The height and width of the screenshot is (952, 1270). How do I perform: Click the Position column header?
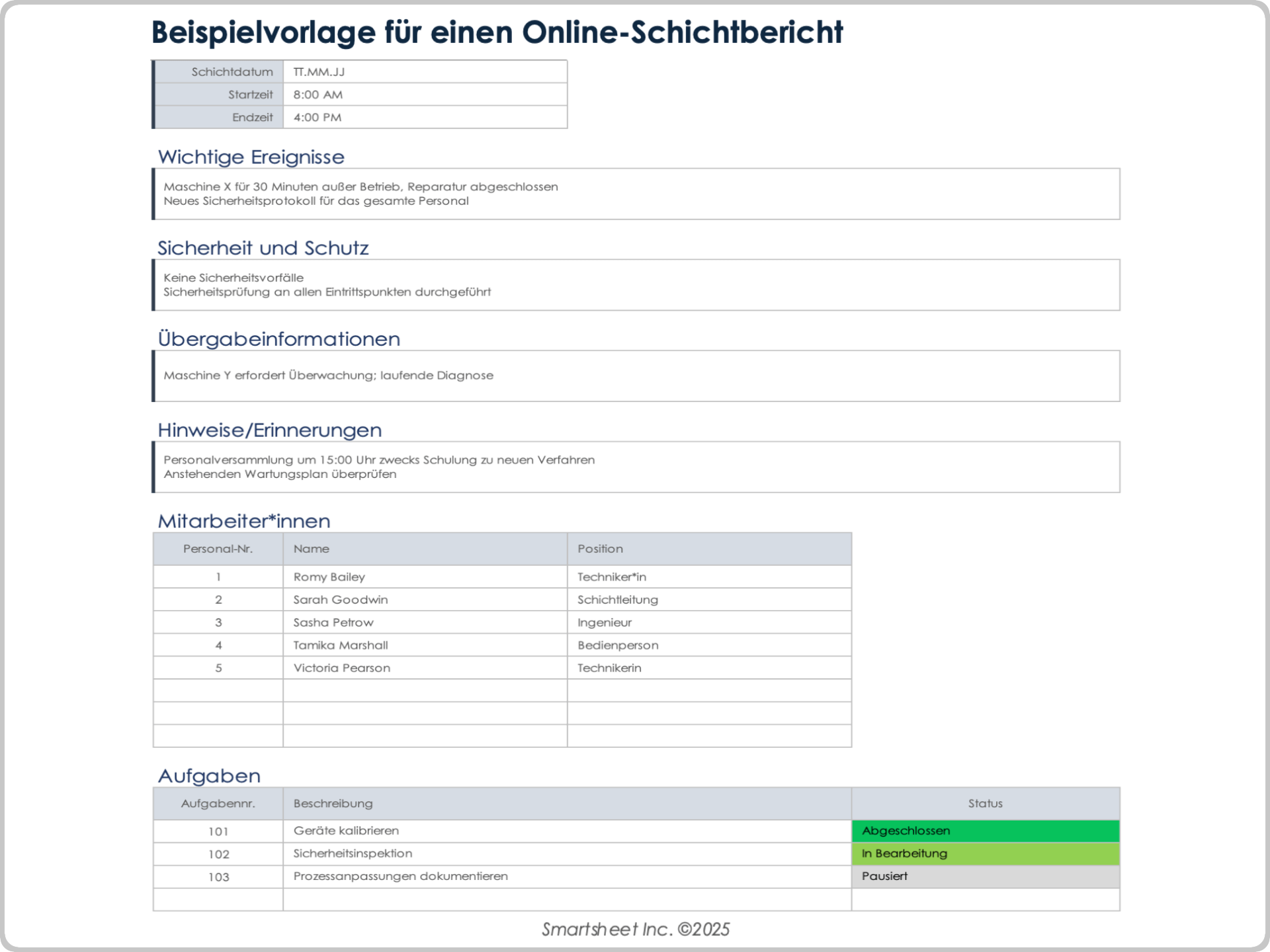click(x=708, y=549)
